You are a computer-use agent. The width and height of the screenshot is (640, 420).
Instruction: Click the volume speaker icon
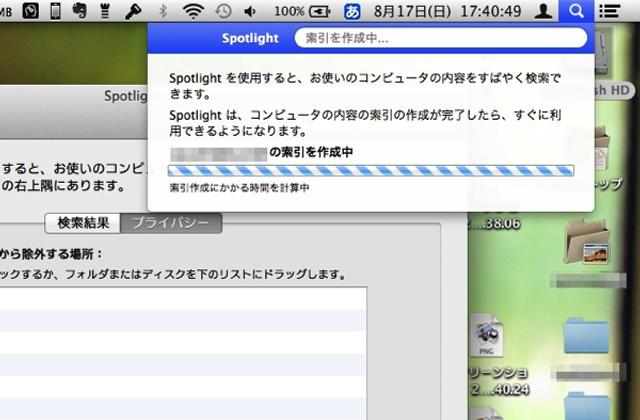tap(249, 12)
